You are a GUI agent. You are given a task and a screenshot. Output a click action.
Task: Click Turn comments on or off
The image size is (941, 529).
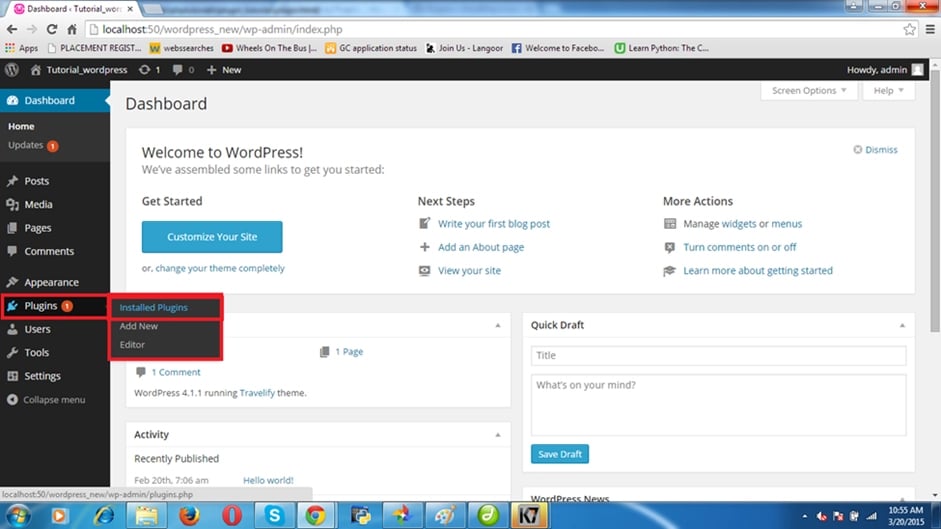pos(739,247)
